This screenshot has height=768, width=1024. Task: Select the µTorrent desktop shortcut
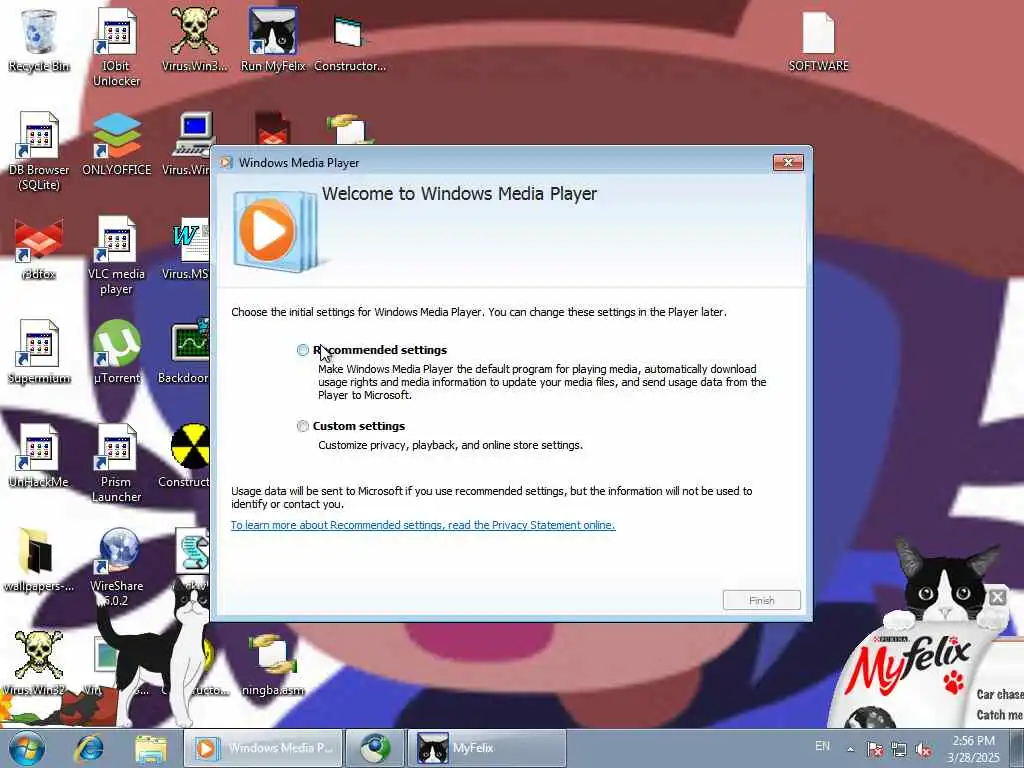coord(116,352)
